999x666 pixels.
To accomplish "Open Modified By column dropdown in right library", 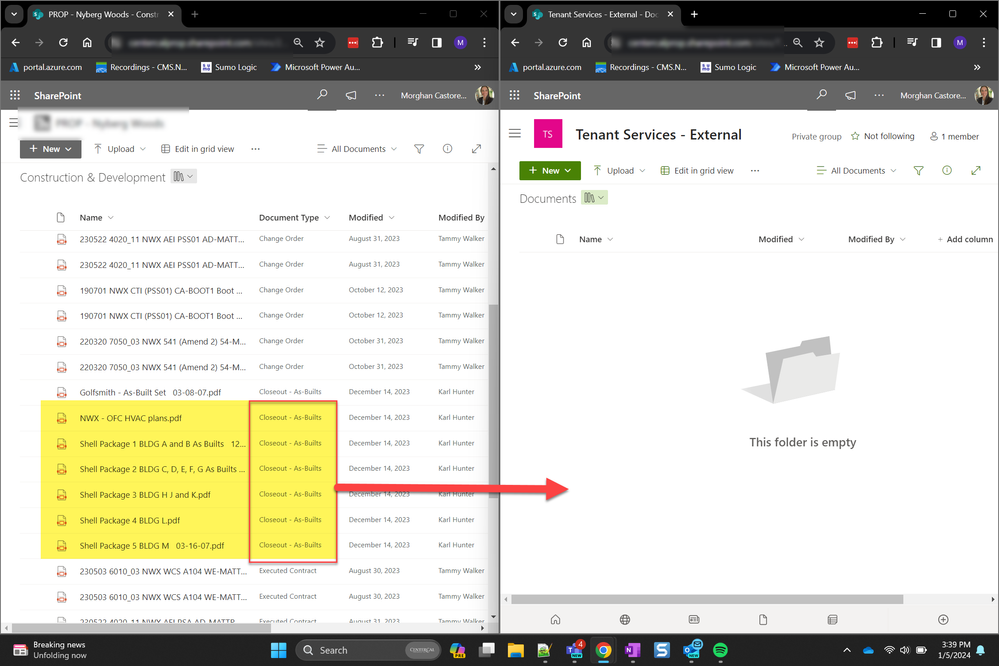I will [877, 239].
